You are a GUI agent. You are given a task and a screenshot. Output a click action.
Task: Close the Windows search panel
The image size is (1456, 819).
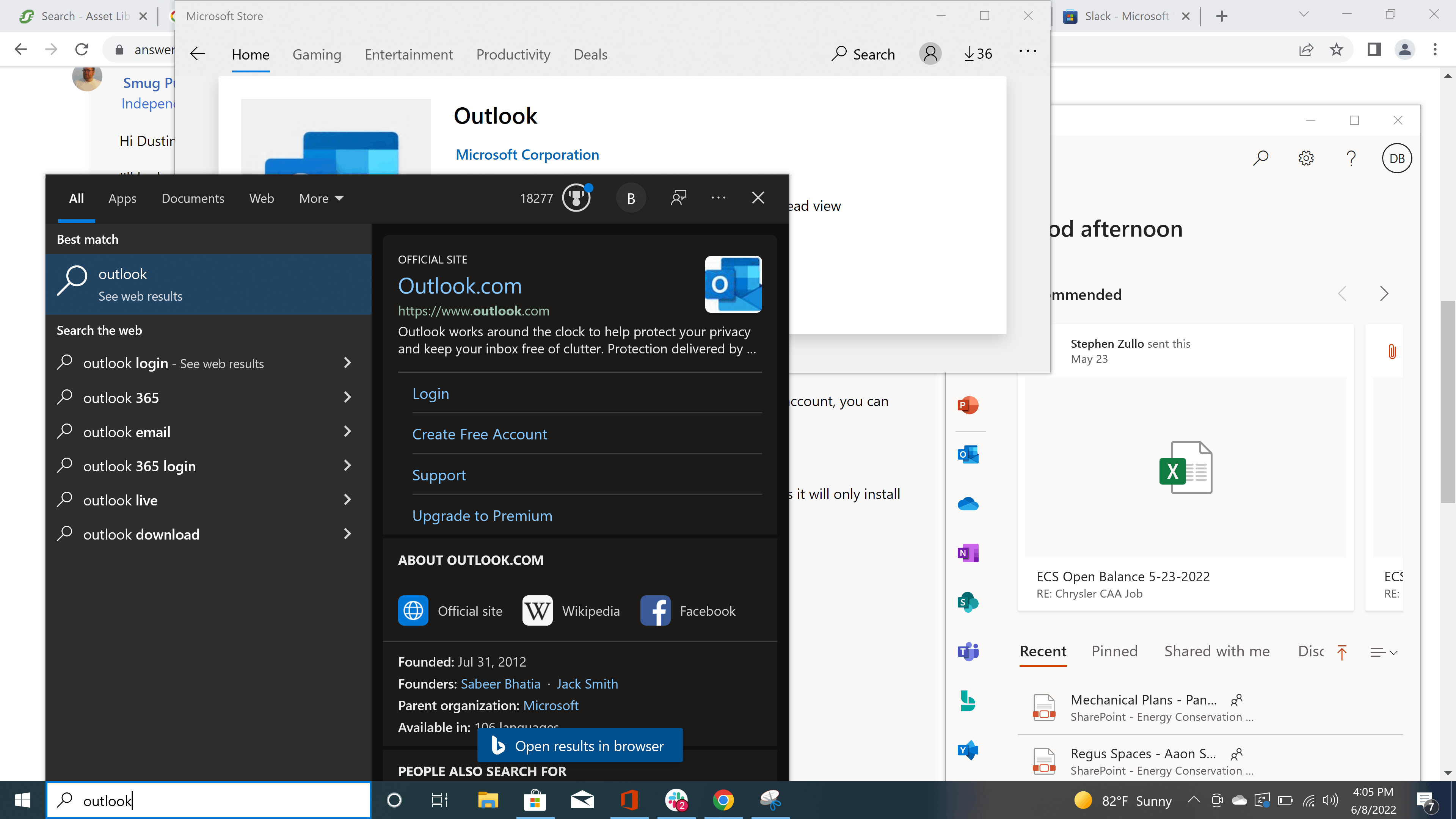click(758, 198)
